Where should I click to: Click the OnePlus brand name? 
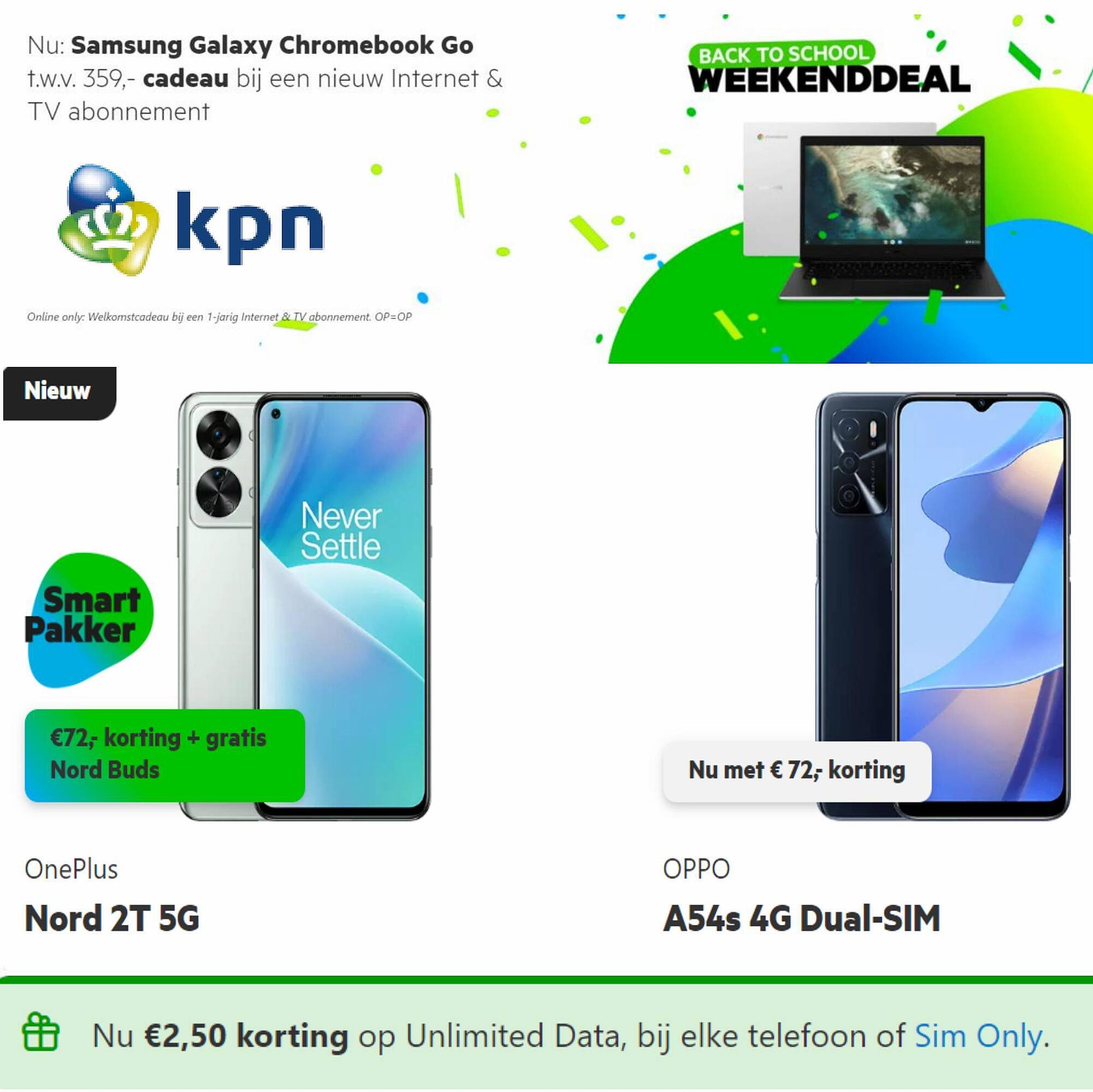71,869
